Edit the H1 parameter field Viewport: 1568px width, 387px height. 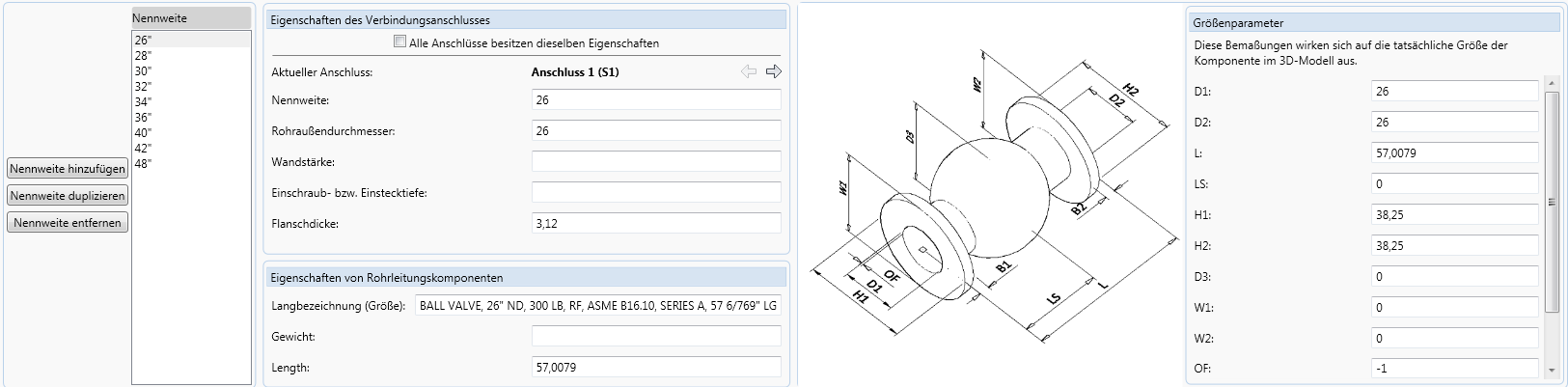1455,214
